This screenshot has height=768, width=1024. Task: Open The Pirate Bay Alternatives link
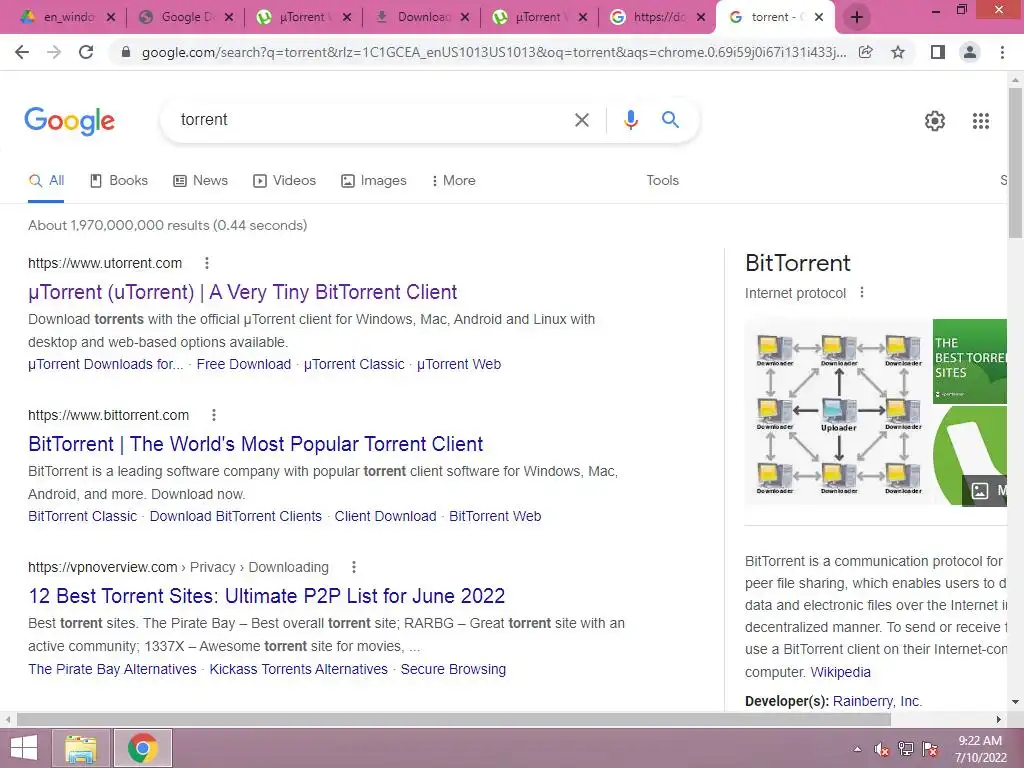pos(112,669)
